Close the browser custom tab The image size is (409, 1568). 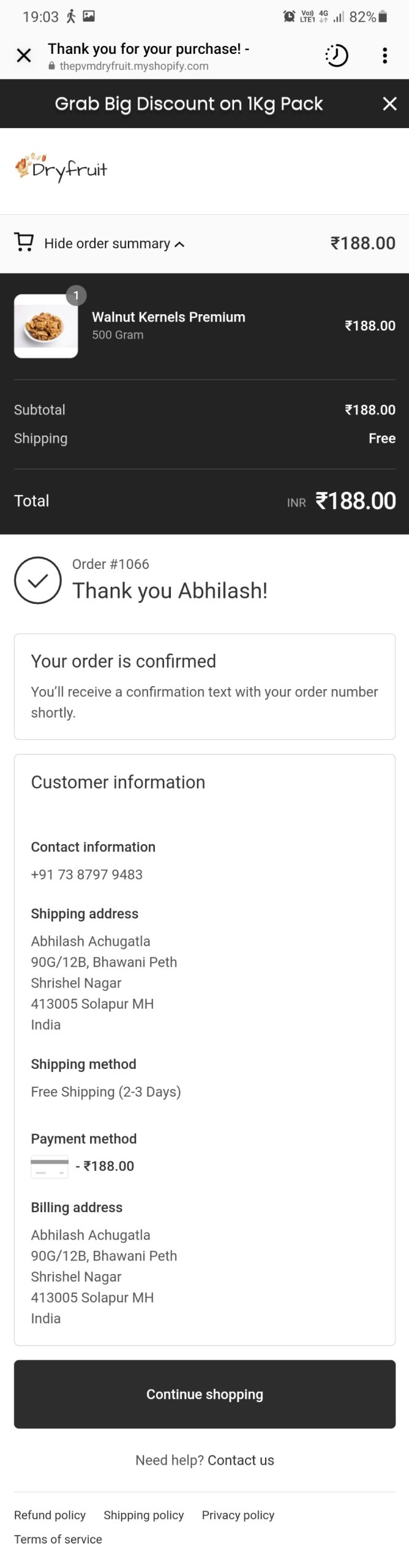pos(24,56)
